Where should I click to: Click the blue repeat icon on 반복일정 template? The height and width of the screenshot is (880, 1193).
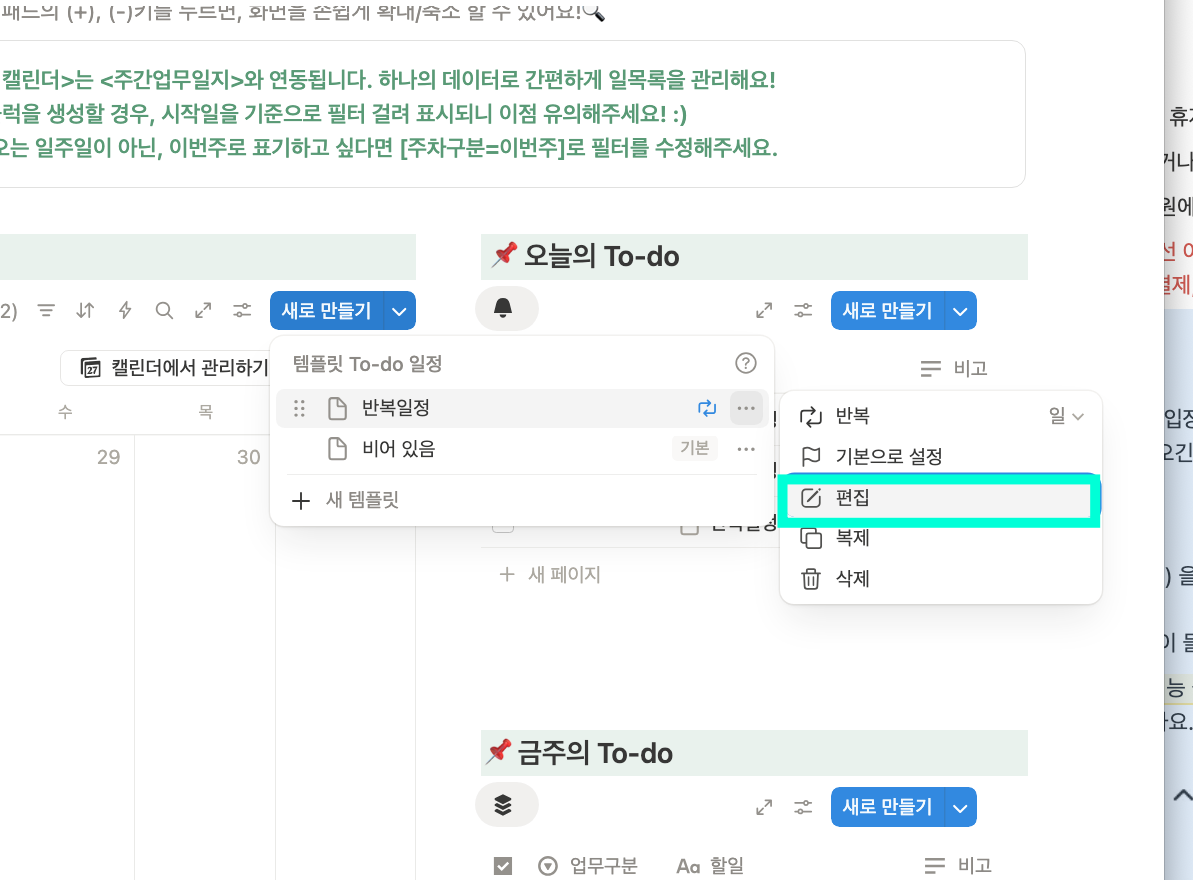(707, 408)
